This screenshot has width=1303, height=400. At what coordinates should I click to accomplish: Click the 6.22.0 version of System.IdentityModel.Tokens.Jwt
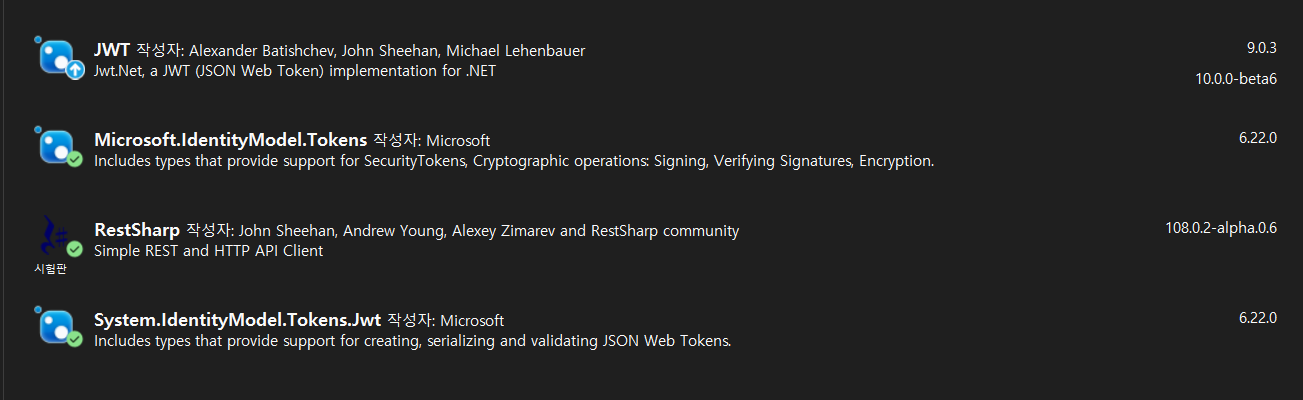tap(1258, 317)
